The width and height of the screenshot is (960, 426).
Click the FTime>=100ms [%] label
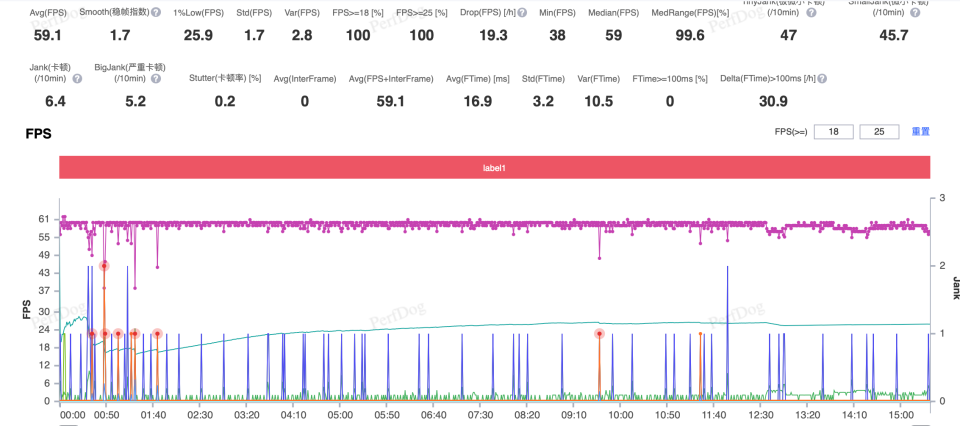point(670,79)
